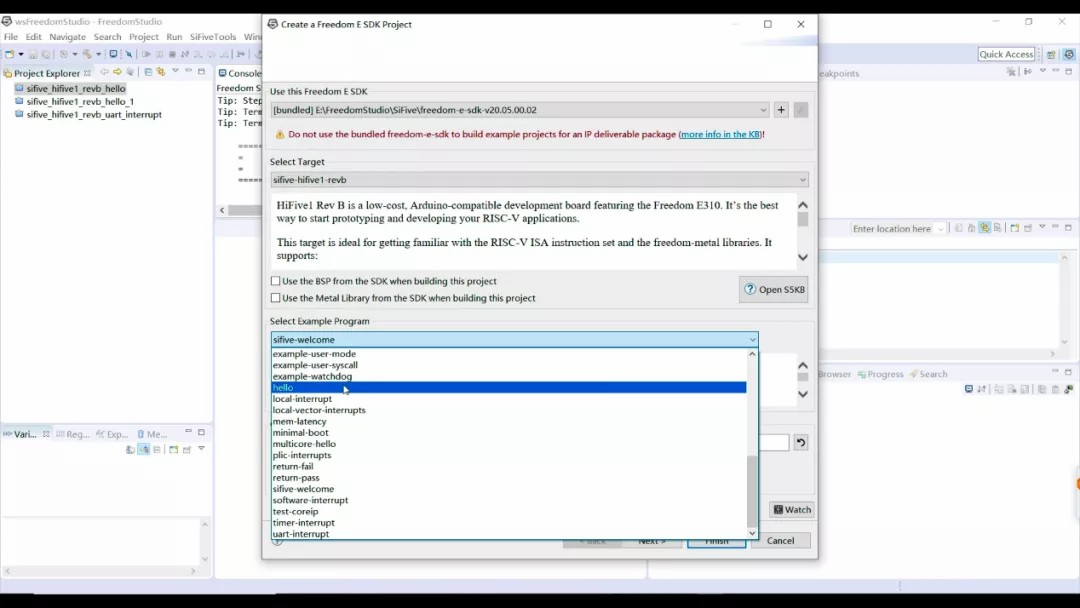1080x608 pixels.
Task: Maximize the Project Explorer panel
Action: 201,71
